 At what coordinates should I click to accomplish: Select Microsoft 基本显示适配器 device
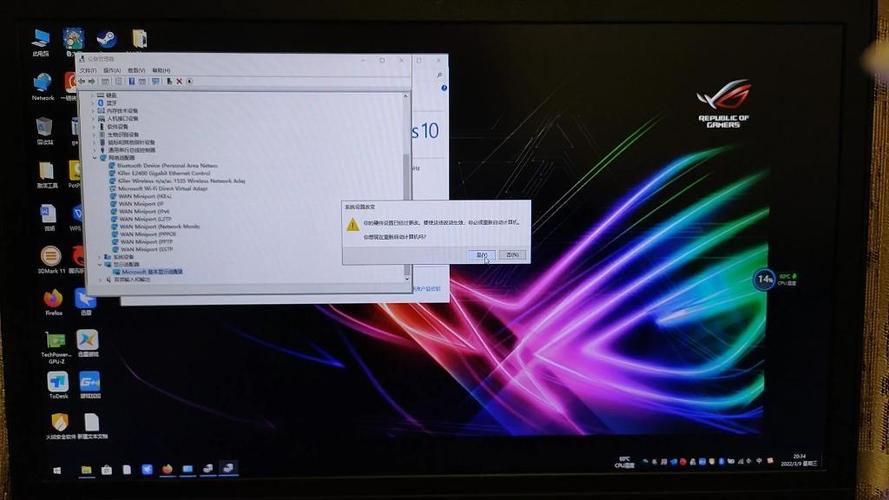(148, 272)
